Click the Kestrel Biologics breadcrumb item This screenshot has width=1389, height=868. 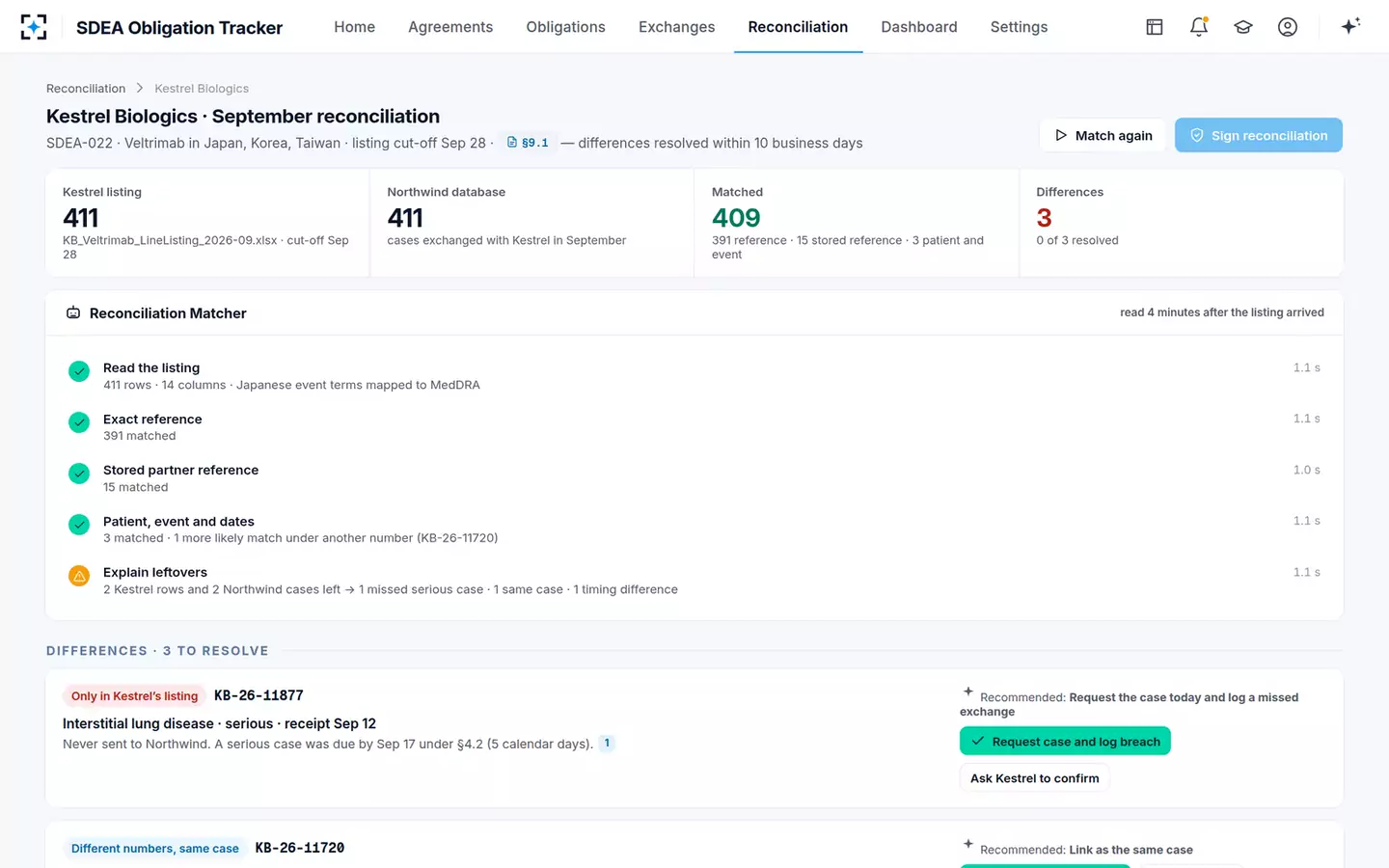tap(202, 88)
